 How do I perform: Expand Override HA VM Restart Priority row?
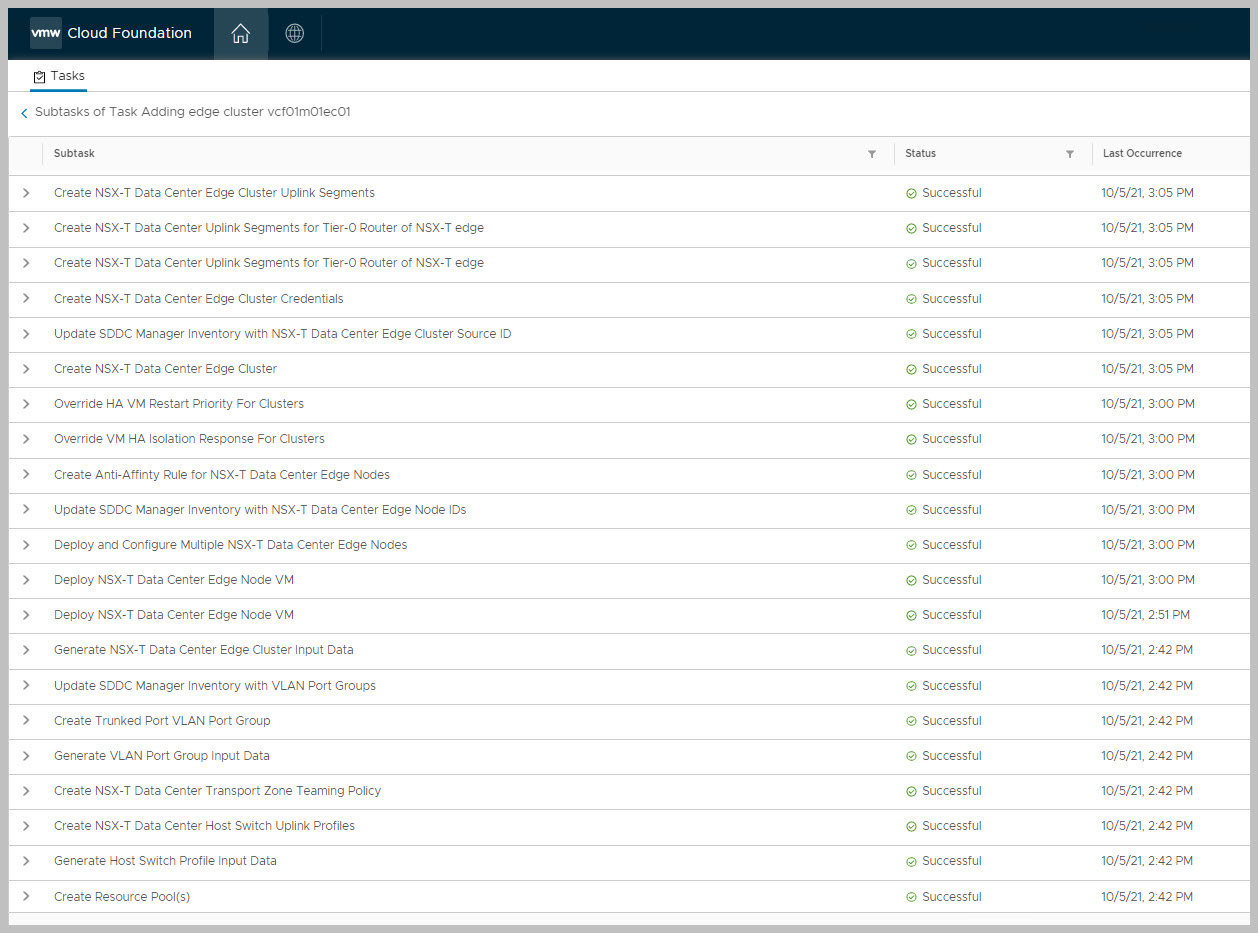coord(26,404)
